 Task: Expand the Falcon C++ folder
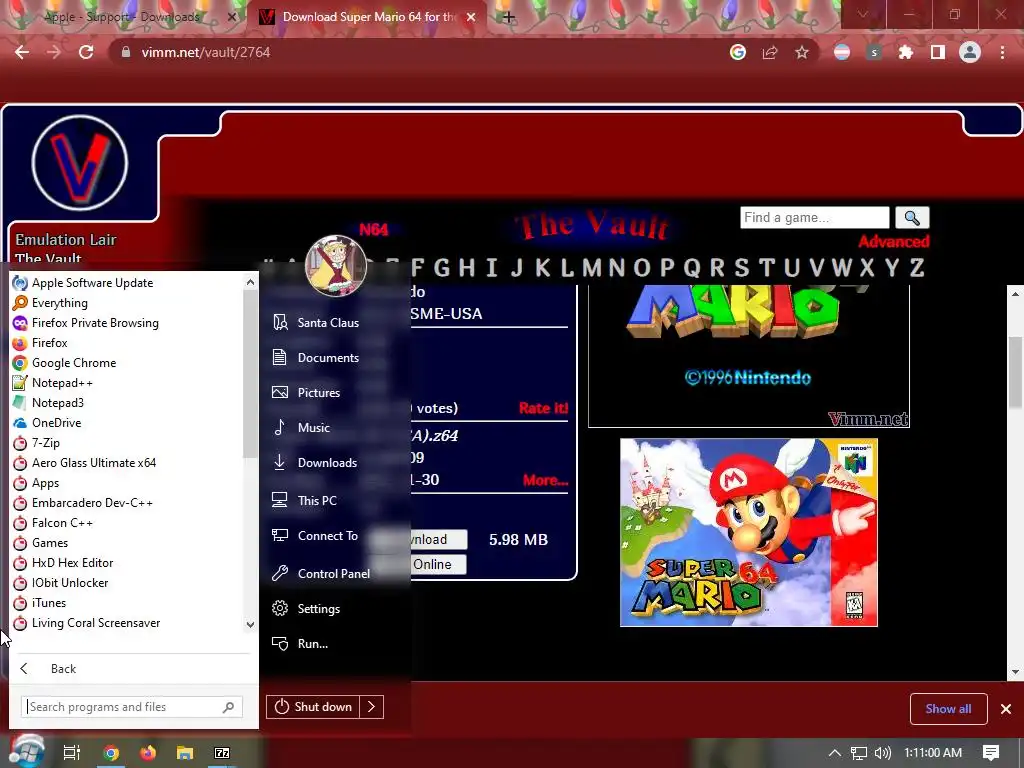click(x=62, y=523)
